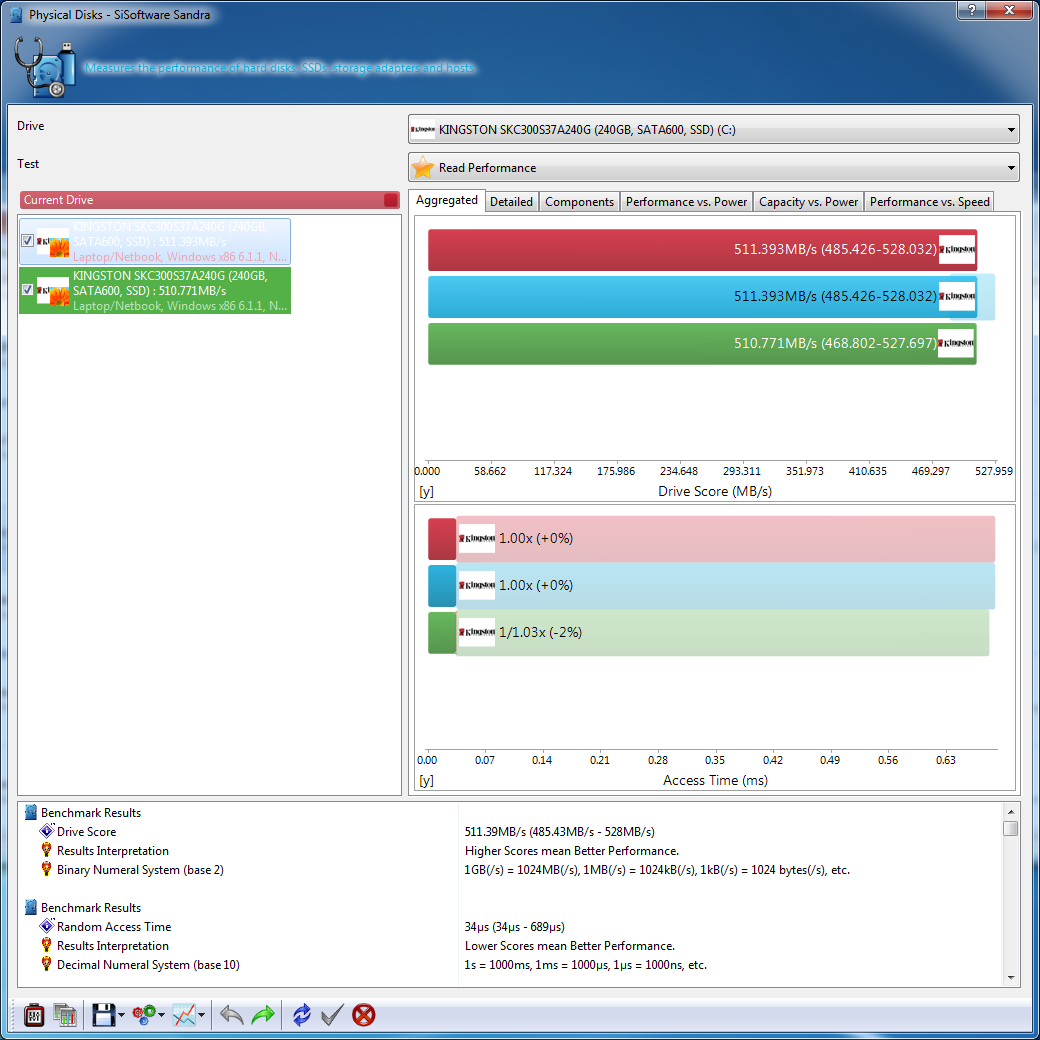Click 'Lower Scores mean Better Performance.' text
The height and width of the screenshot is (1040, 1040).
tap(570, 946)
